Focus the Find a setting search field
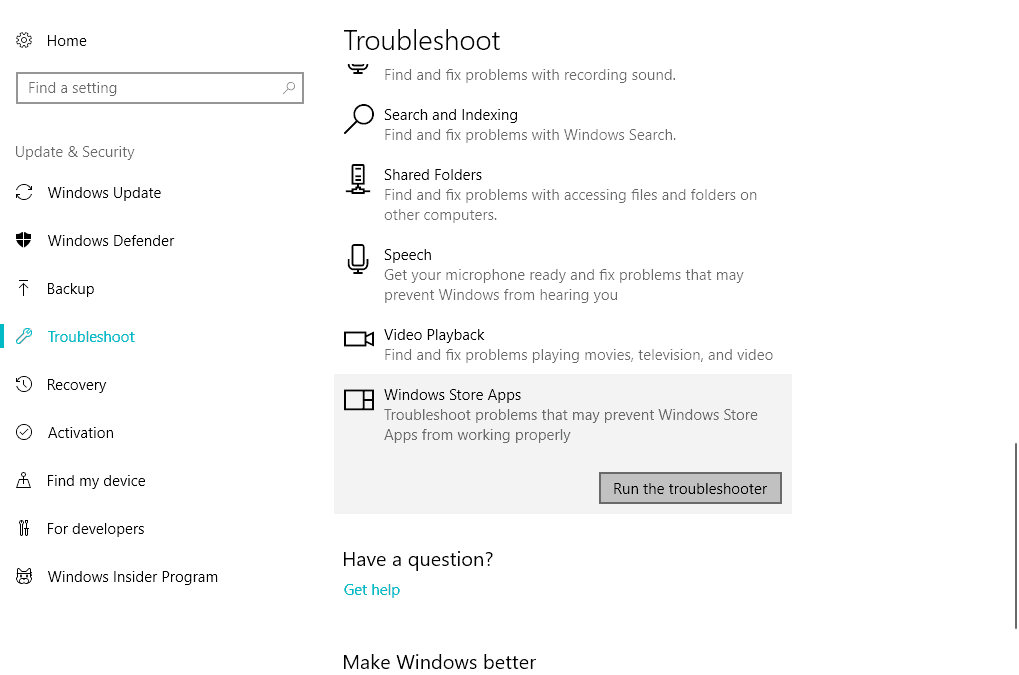 click(160, 88)
